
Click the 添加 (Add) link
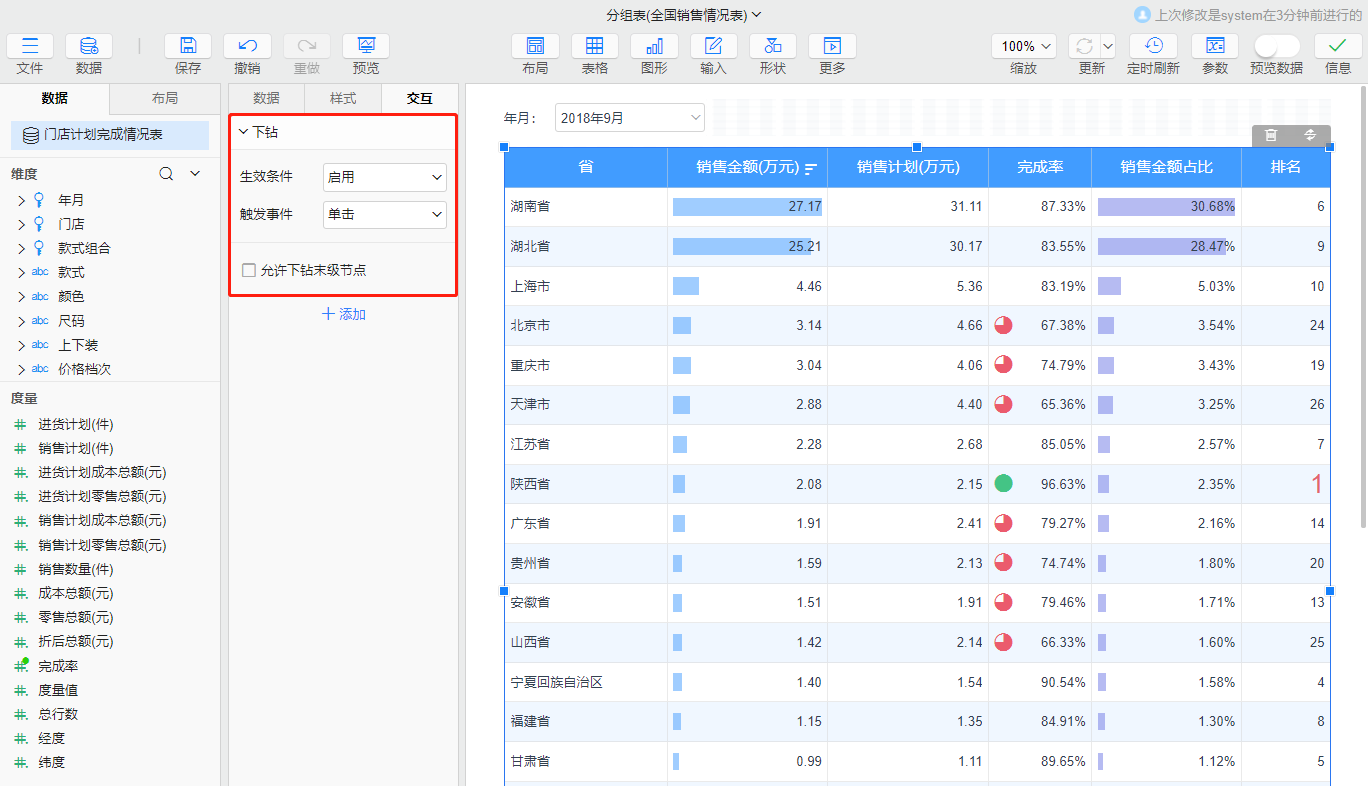coord(343,314)
